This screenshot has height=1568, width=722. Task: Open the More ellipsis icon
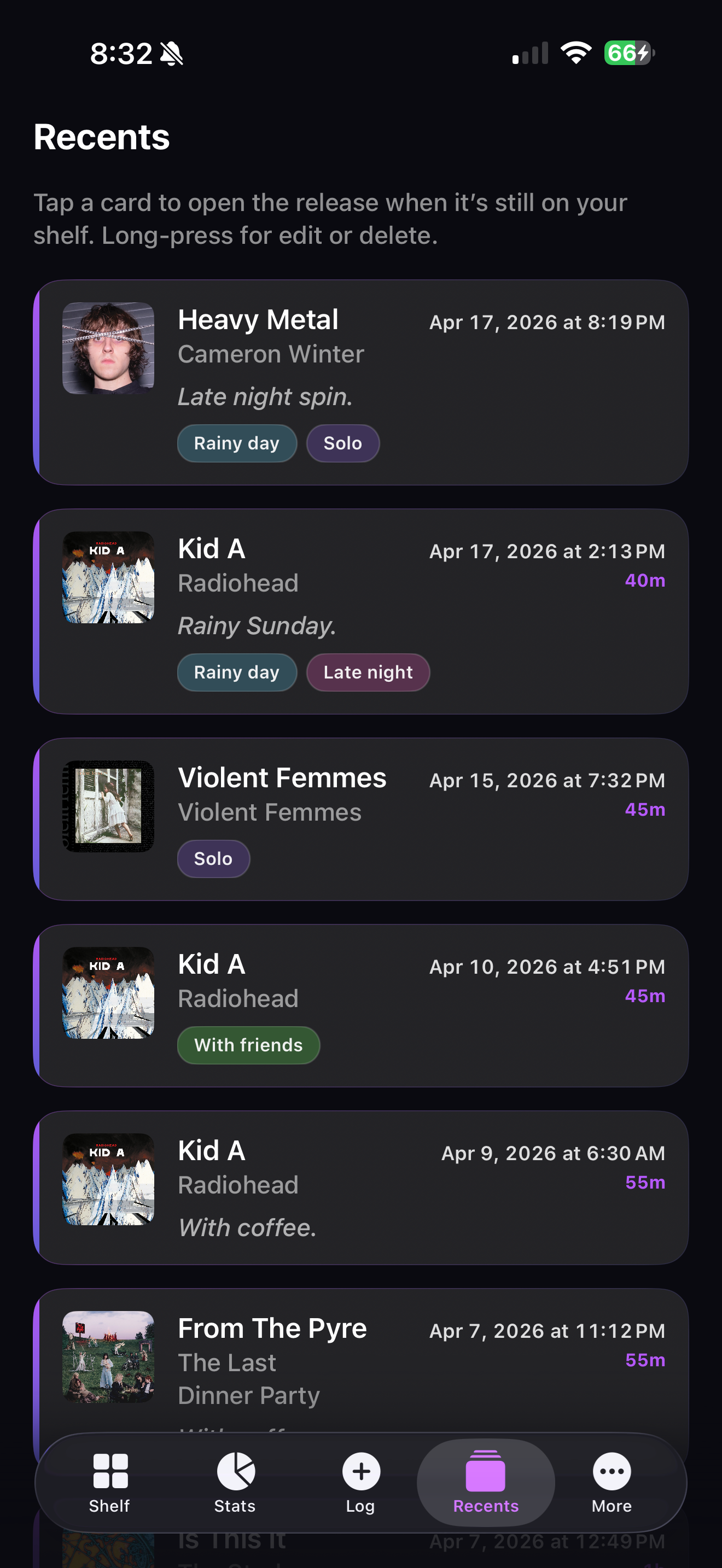coord(611,1471)
